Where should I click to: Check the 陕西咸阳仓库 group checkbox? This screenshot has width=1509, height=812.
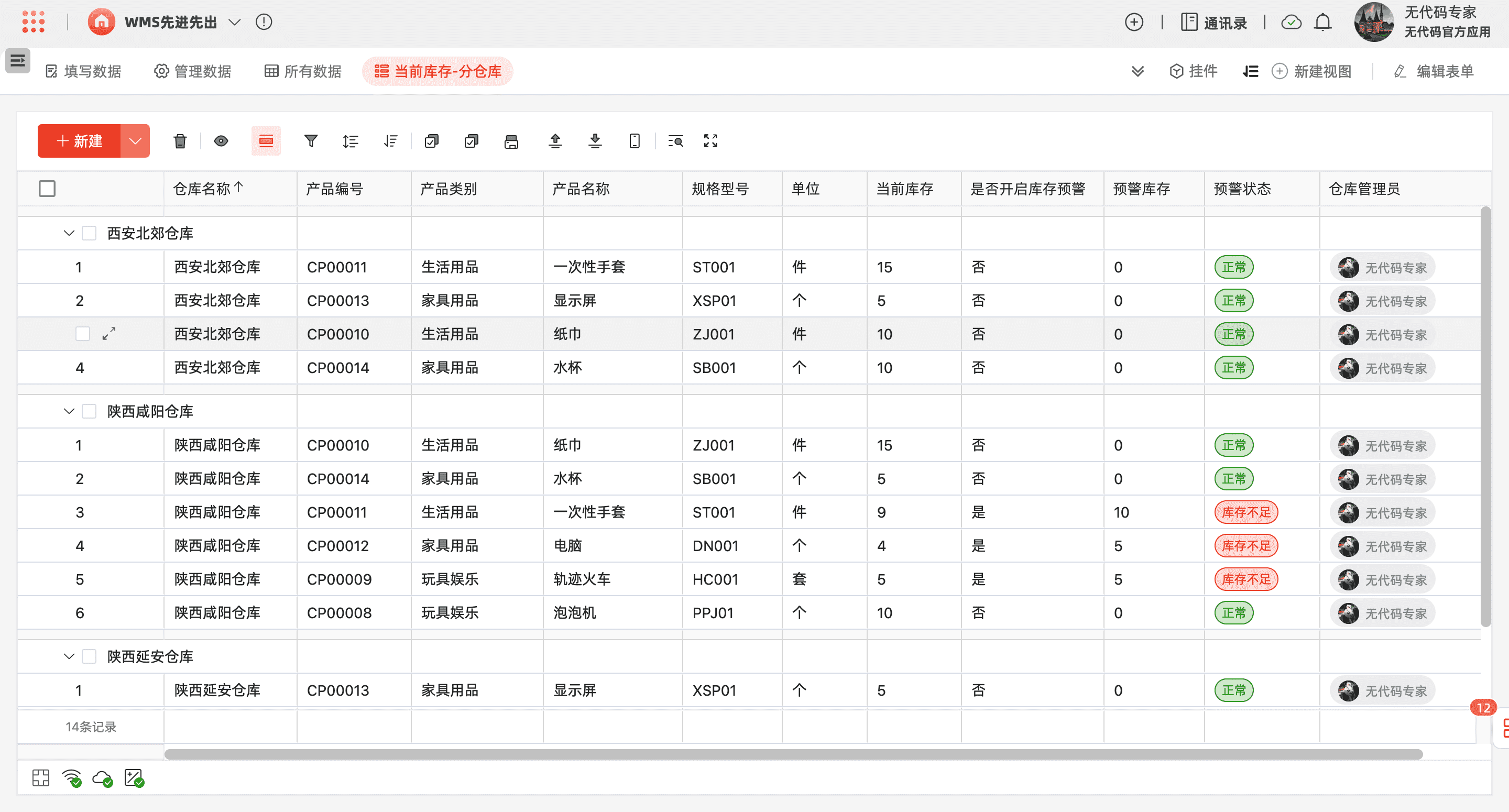click(x=89, y=411)
